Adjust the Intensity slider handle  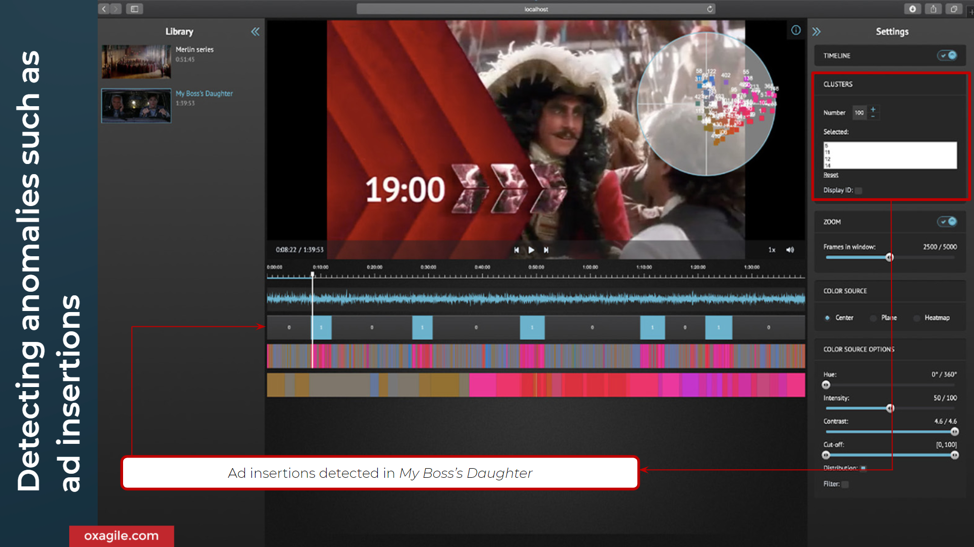point(890,408)
